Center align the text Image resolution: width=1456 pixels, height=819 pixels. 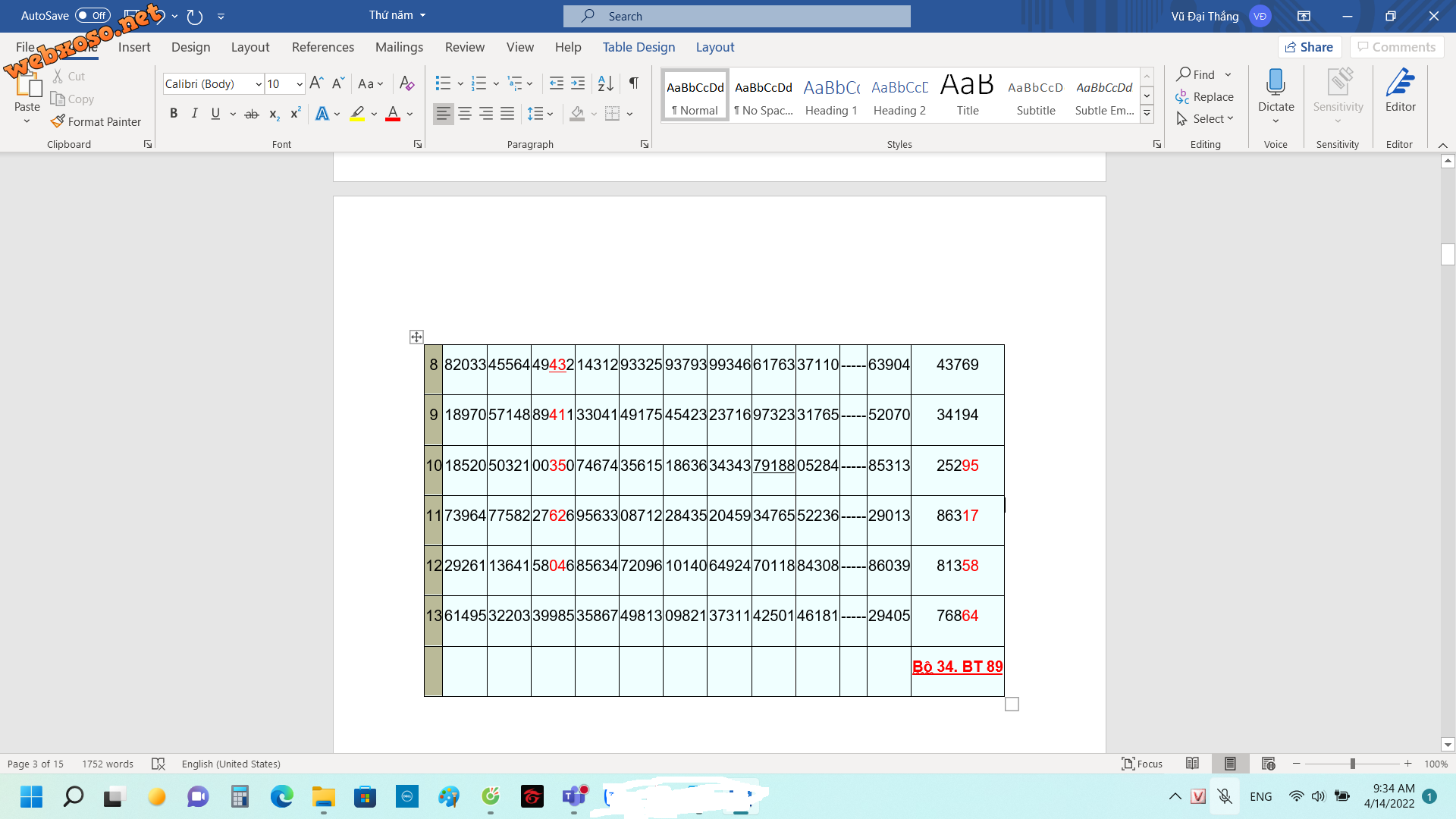point(465,114)
